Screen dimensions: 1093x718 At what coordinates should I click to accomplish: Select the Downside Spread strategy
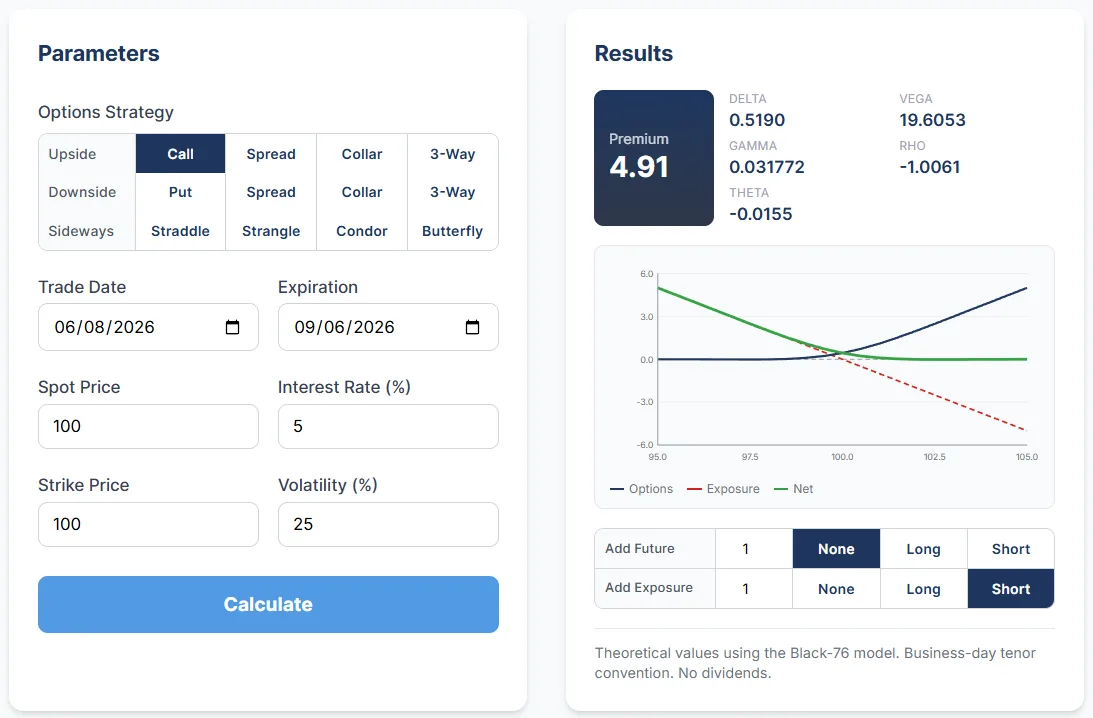point(271,192)
